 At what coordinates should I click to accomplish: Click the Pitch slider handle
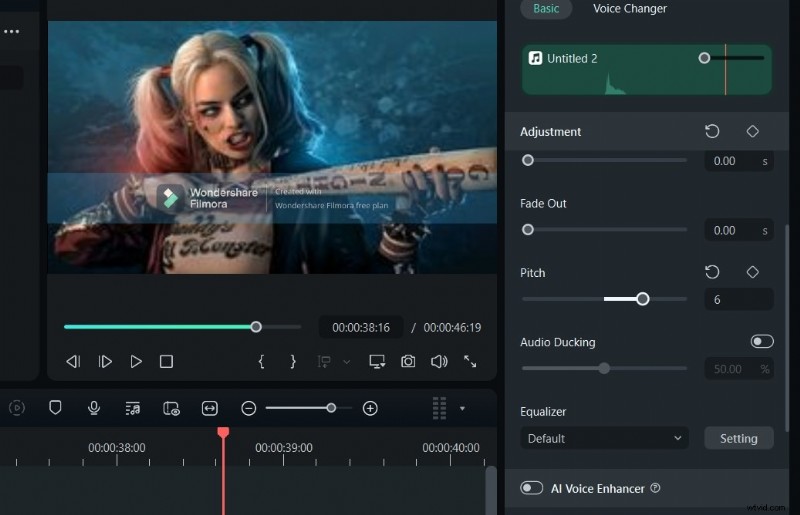pyautogui.click(x=643, y=299)
